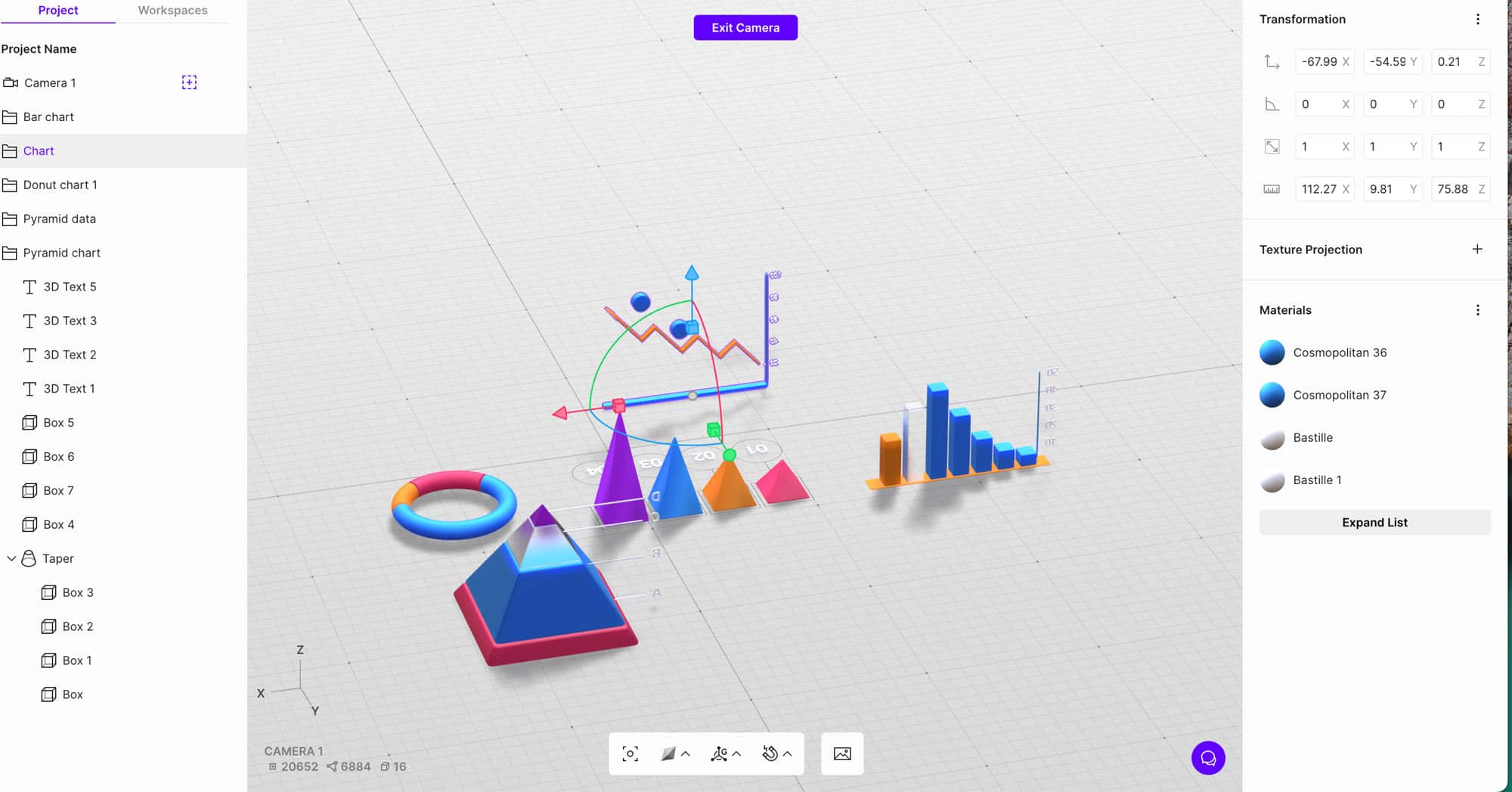Click the rotation angle icon

(x=1272, y=104)
